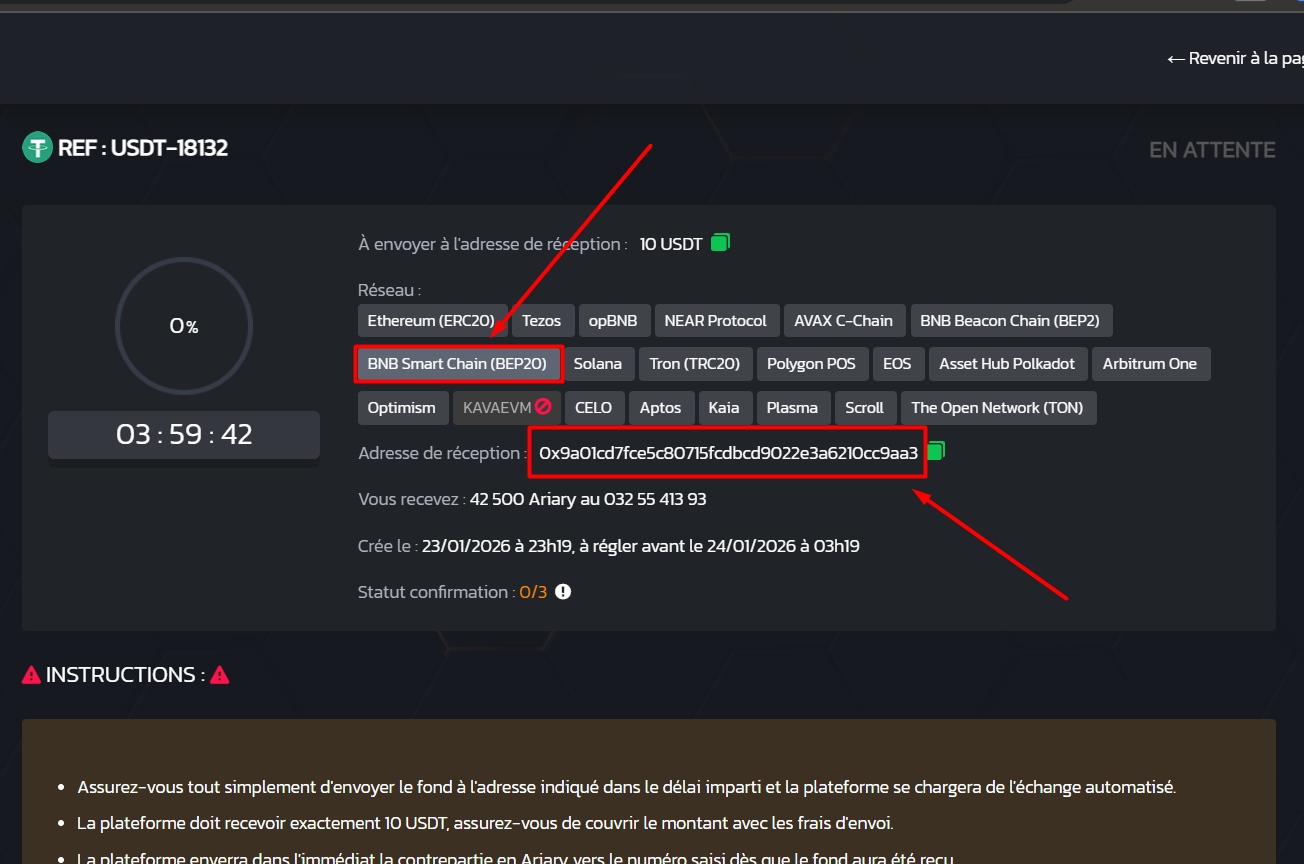
Task: Select the AVAX C-Chain network
Action: click(x=844, y=321)
